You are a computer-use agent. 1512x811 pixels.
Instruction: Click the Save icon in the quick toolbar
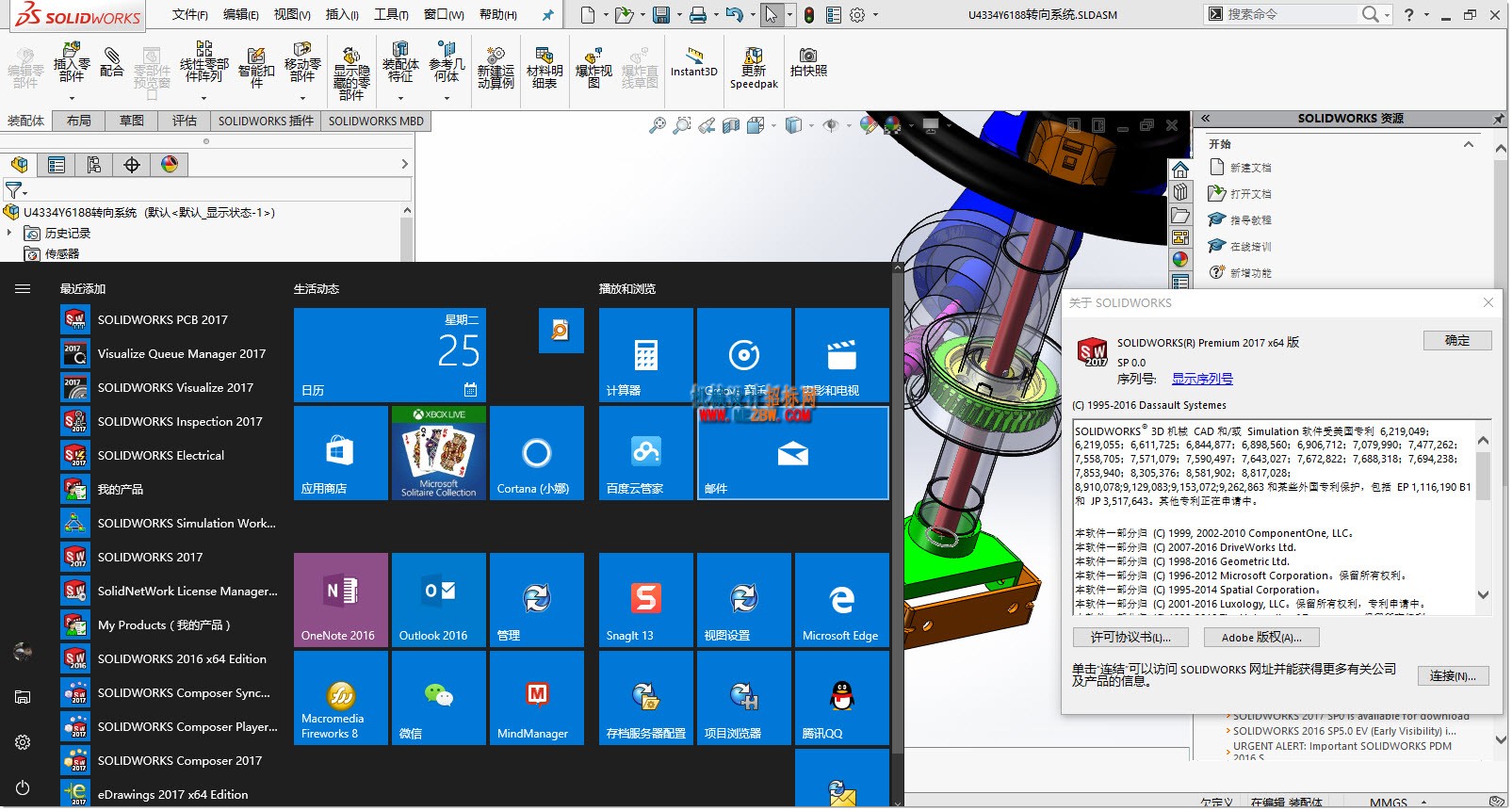661,15
